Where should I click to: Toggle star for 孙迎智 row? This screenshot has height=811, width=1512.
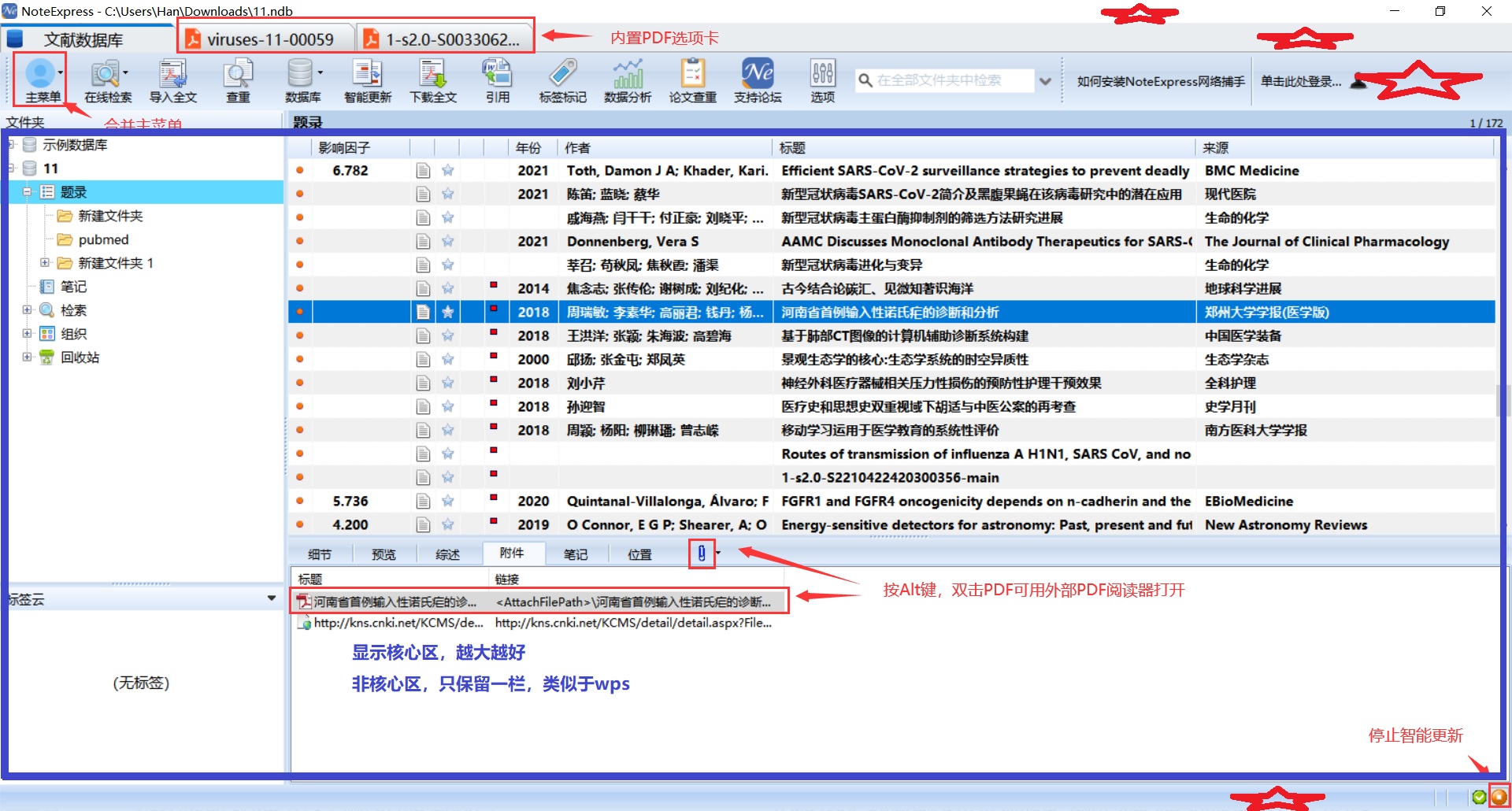[447, 407]
